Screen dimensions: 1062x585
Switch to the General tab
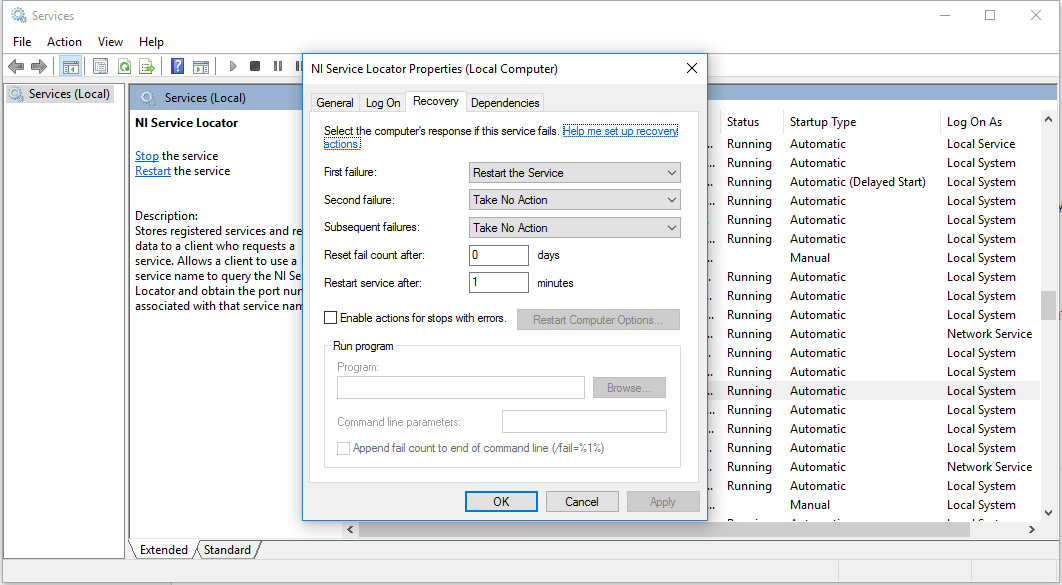[335, 103]
